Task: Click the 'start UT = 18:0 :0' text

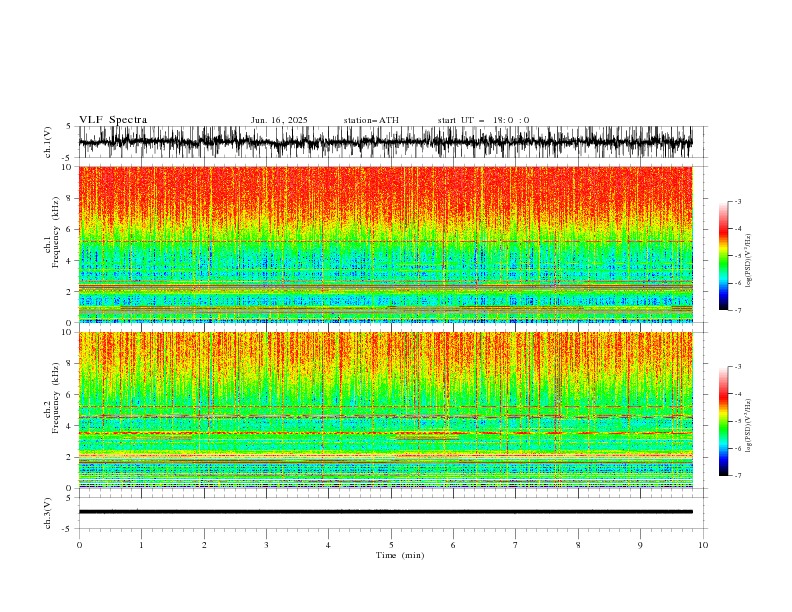Action: [x=483, y=120]
